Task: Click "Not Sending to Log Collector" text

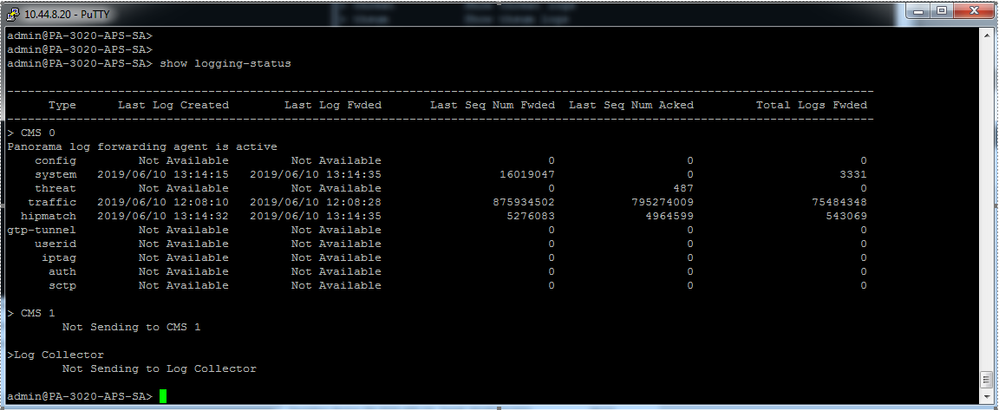Action: tap(159, 369)
